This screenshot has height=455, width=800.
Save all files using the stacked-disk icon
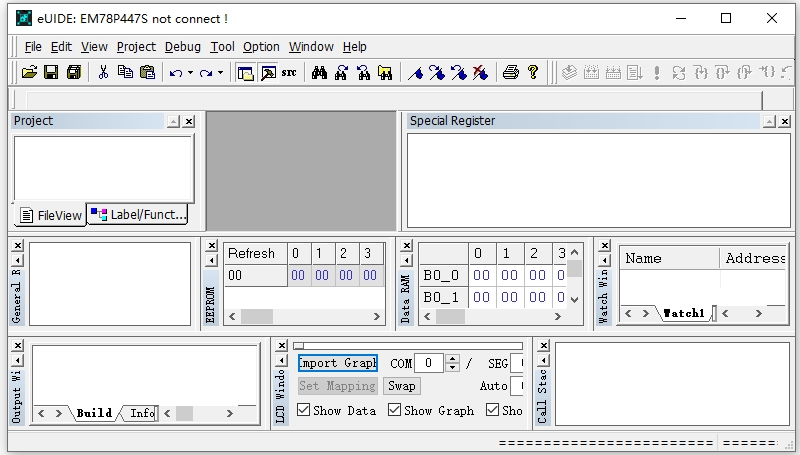(74, 72)
